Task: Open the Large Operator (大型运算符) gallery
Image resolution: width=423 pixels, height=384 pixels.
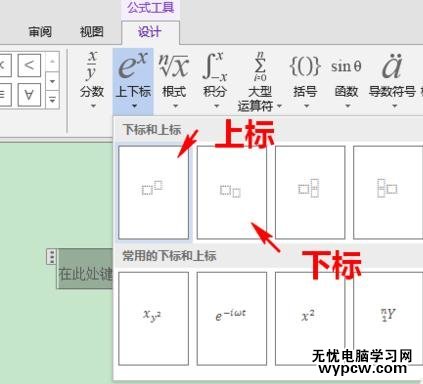Action: [260, 81]
